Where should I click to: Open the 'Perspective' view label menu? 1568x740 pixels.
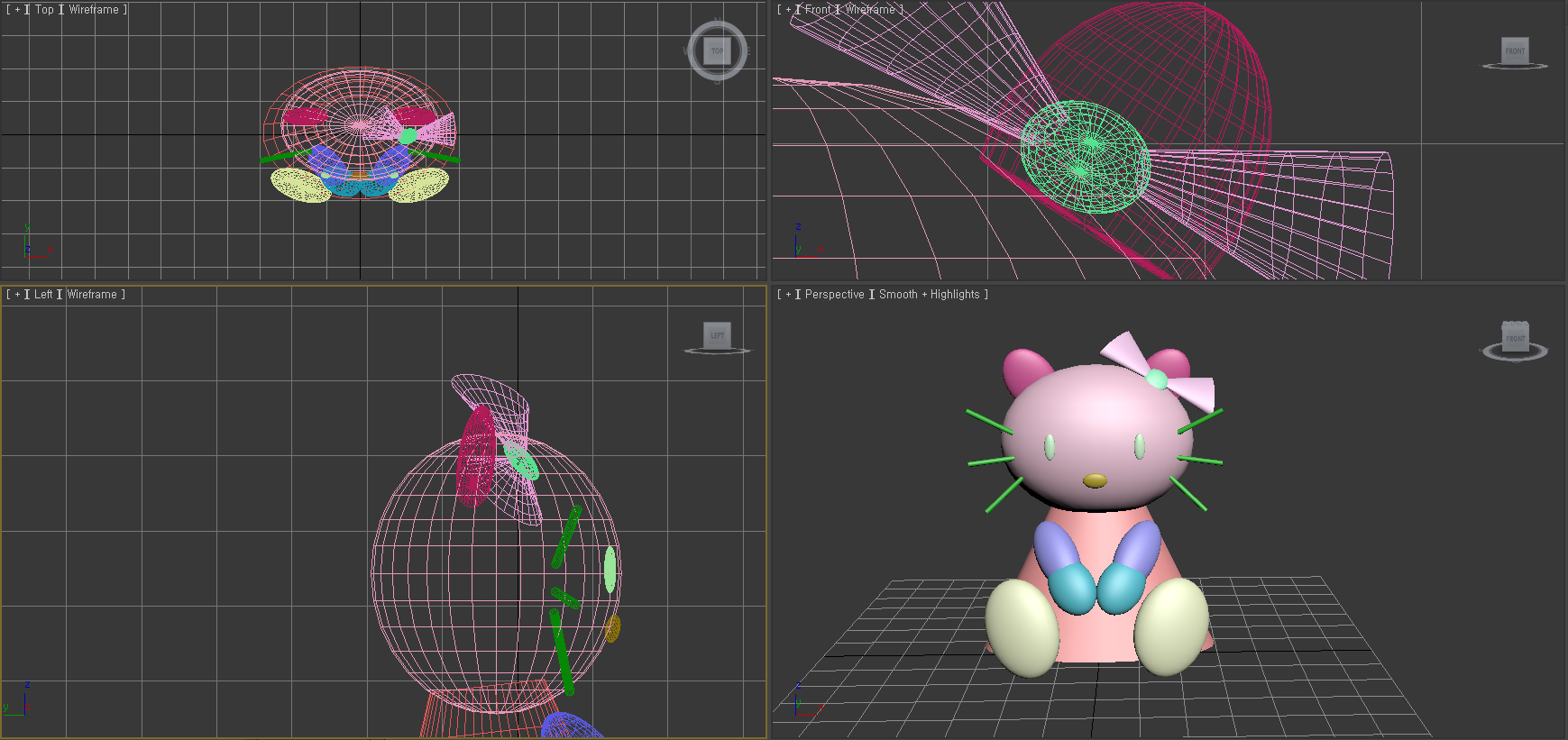click(x=834, y=295)
